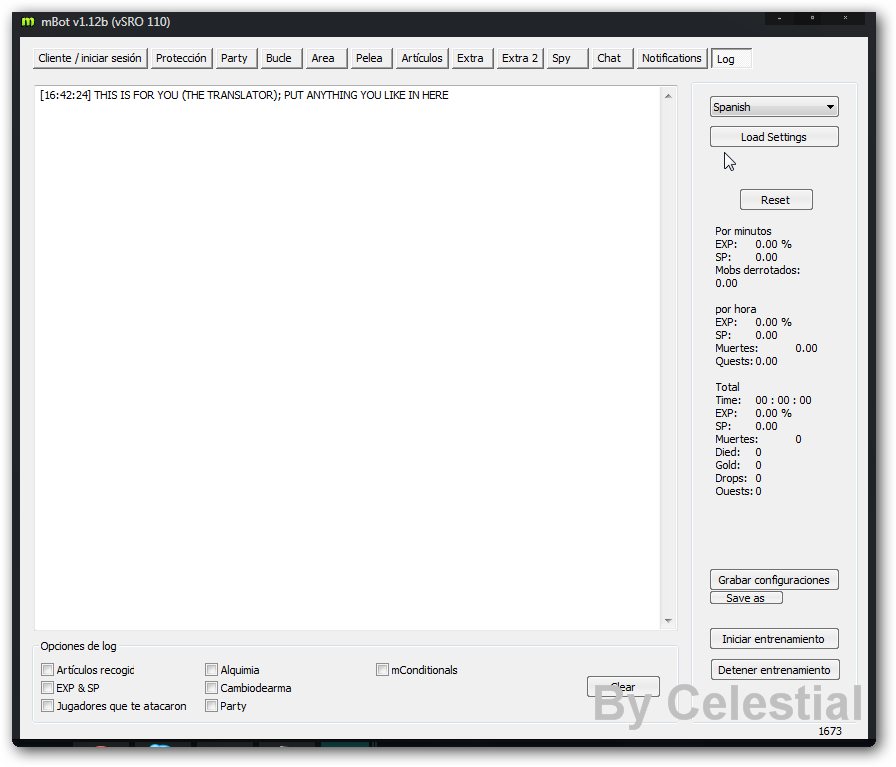Start training with Iniciar entrenamiento
The width and height of the screenshot is (896, 767).
click(x=774, y=639)
